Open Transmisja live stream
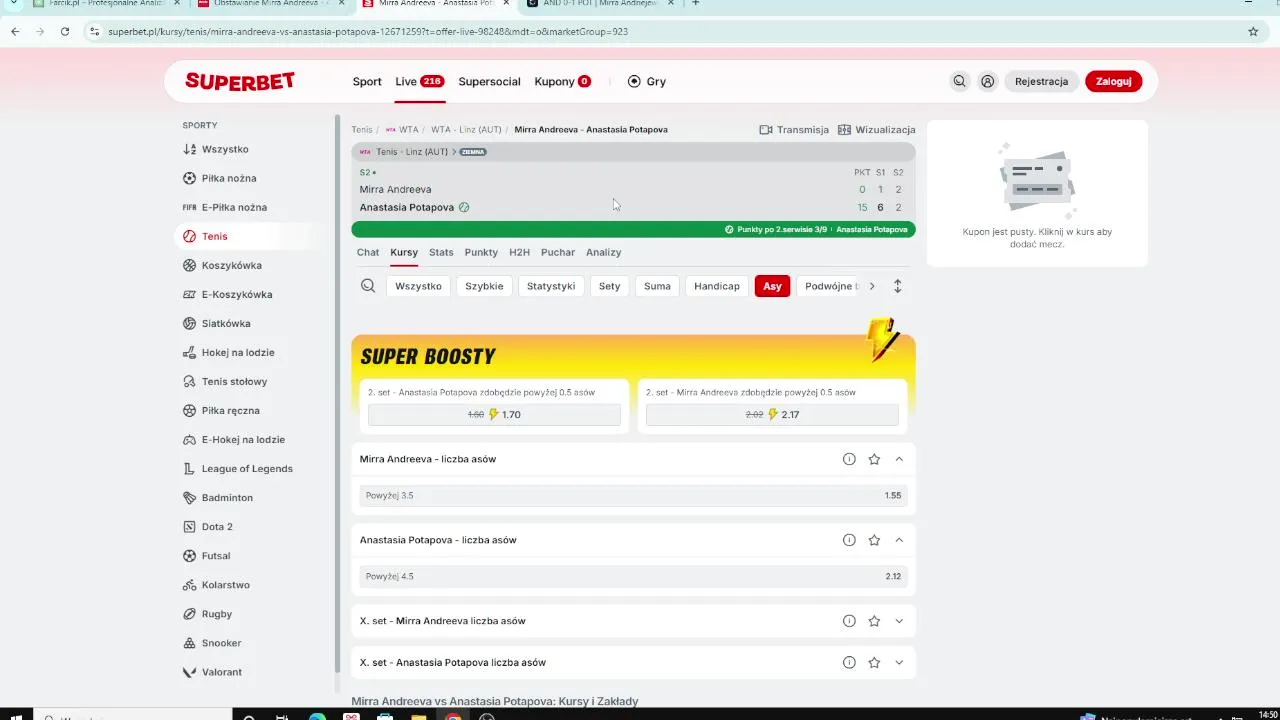The height and width of the screenshot is (720, 1280). point(794,129)
